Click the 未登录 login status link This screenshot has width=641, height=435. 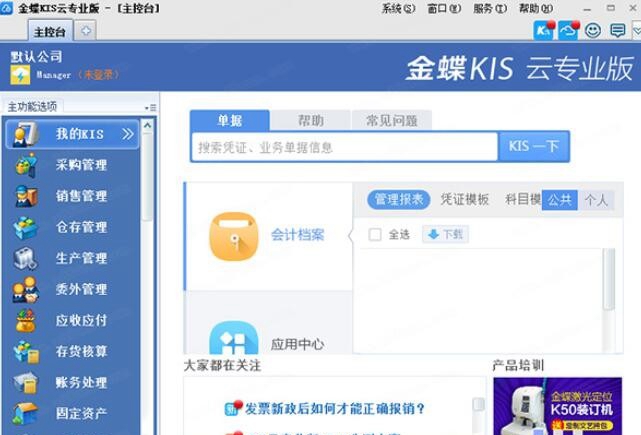click(x=99, y=75)
